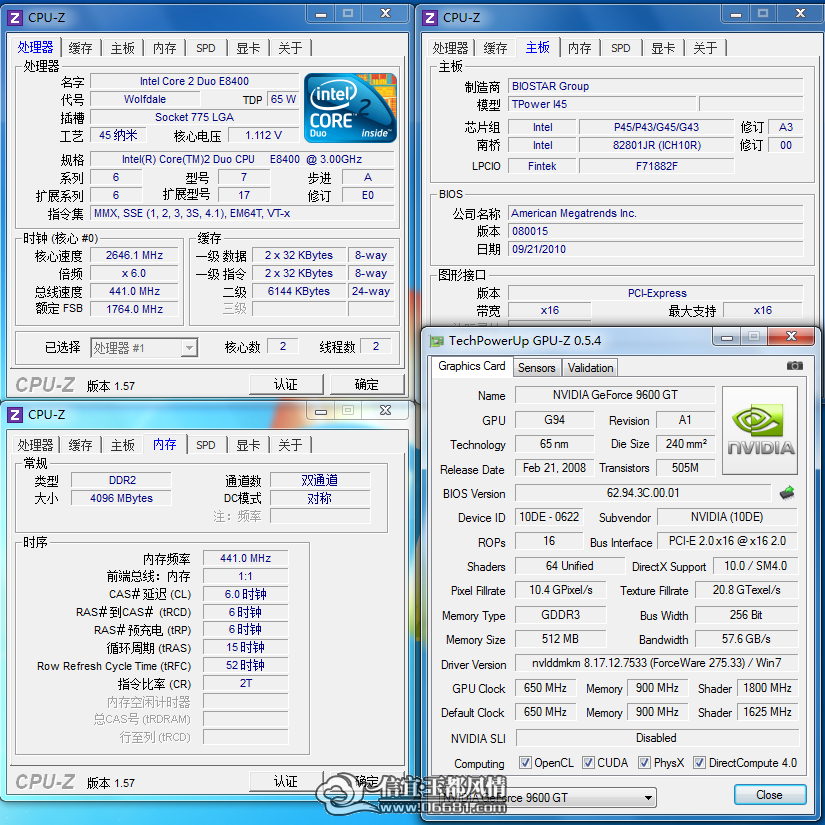825x825 pixels.
Task: Click the processor name field Intel Core 2 Duo E8400
Action: coord(194,81)
